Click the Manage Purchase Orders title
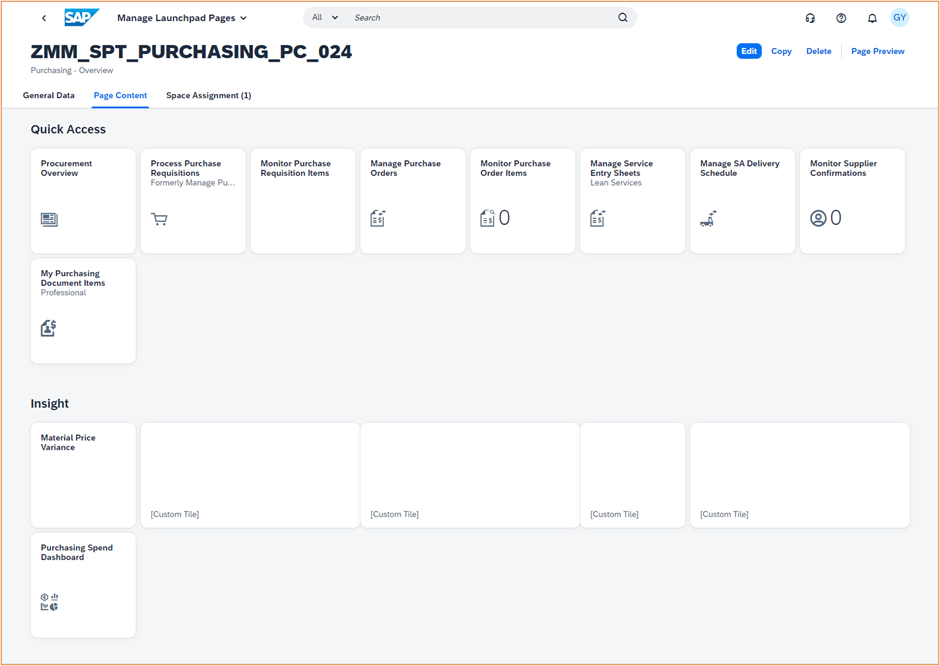Viewport: 940px width, 666px height. (x=405, y=168)
